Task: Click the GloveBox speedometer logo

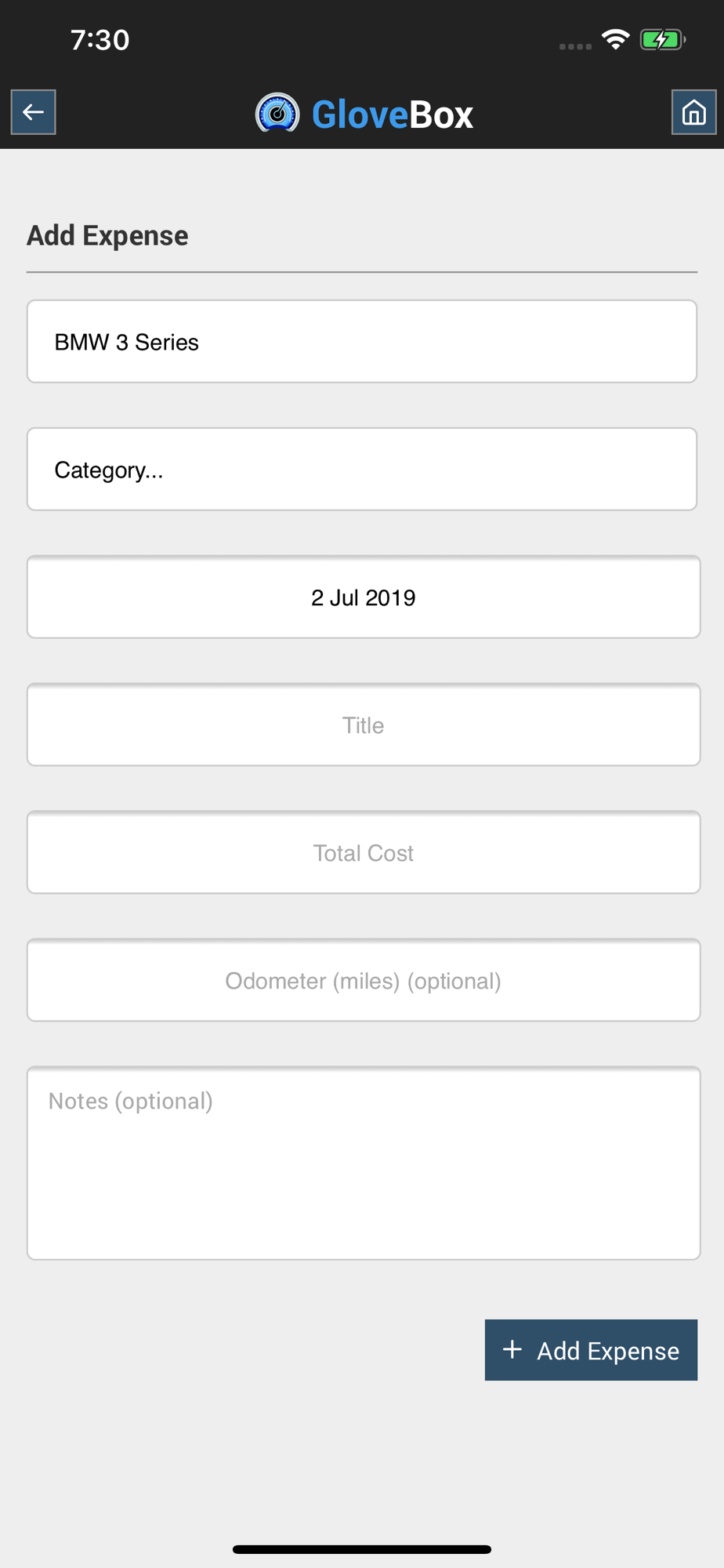Action: (x=277, y=113)
